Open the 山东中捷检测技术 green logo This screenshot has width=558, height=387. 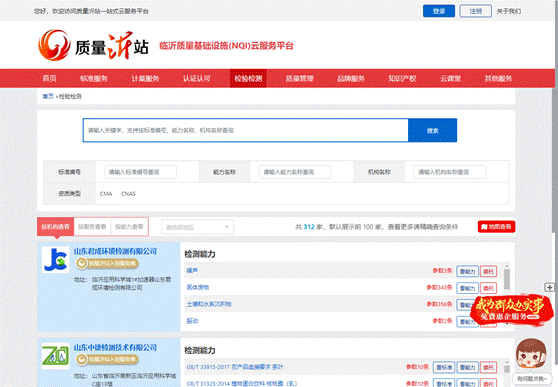[x=56, y=356]
